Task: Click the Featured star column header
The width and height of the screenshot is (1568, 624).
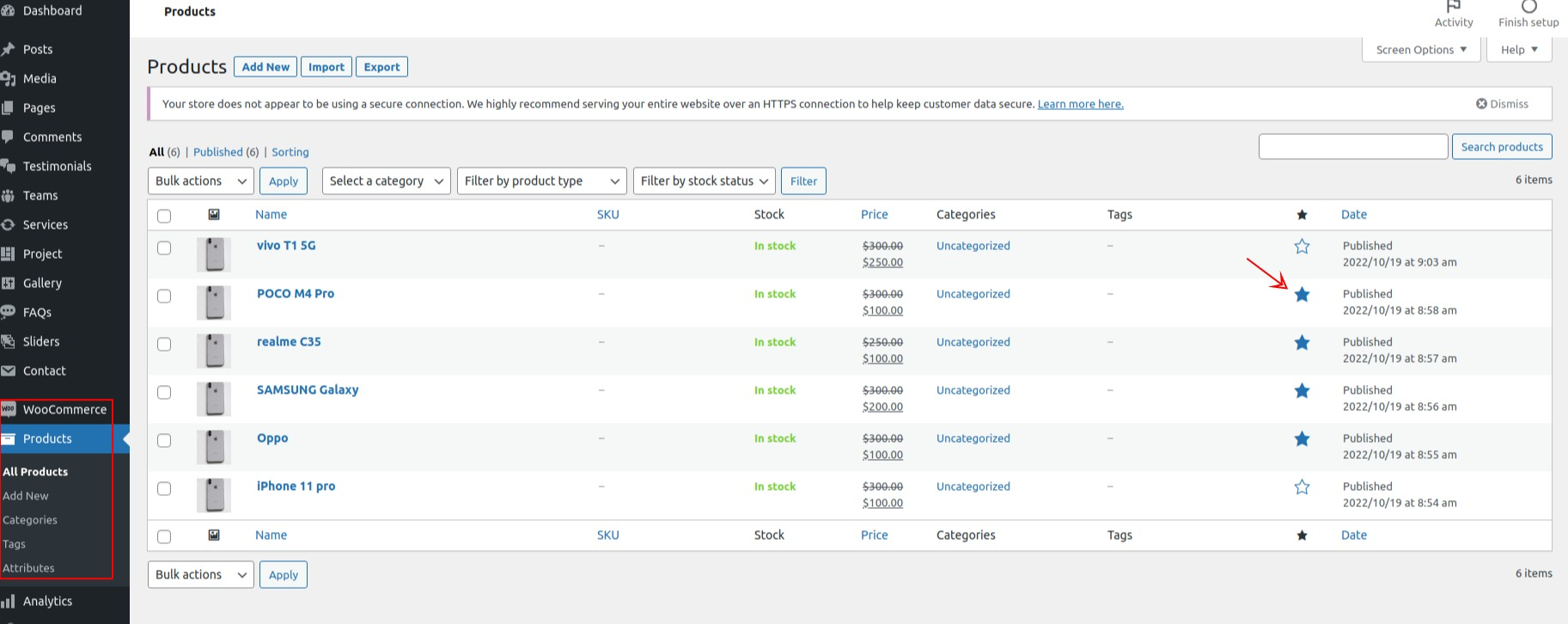Action: [x=1302, y=215]
